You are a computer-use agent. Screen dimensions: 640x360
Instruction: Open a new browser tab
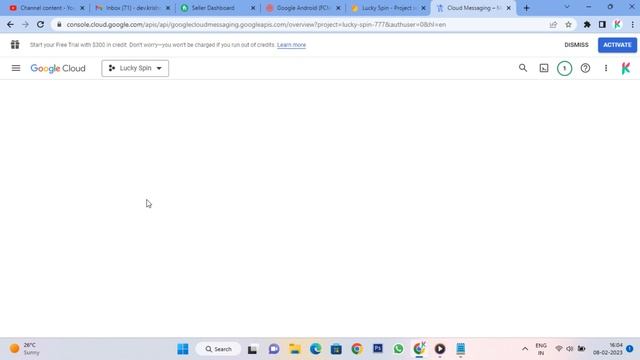527,8
